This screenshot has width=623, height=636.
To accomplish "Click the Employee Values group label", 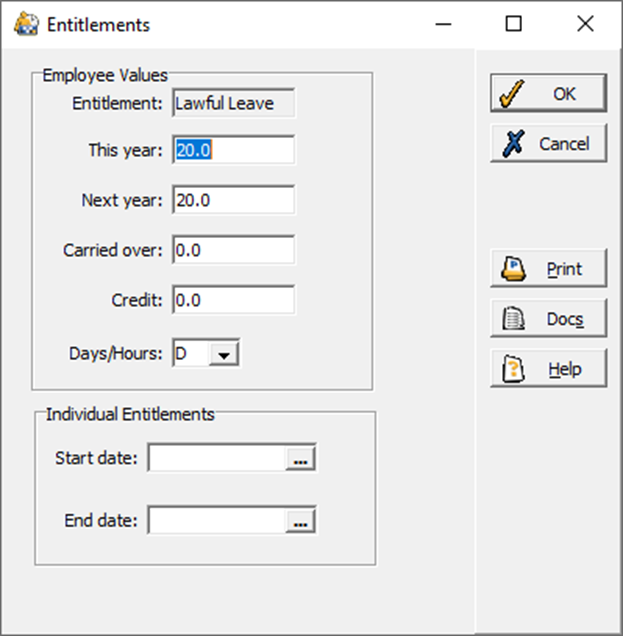I will [x=105, y=75].
